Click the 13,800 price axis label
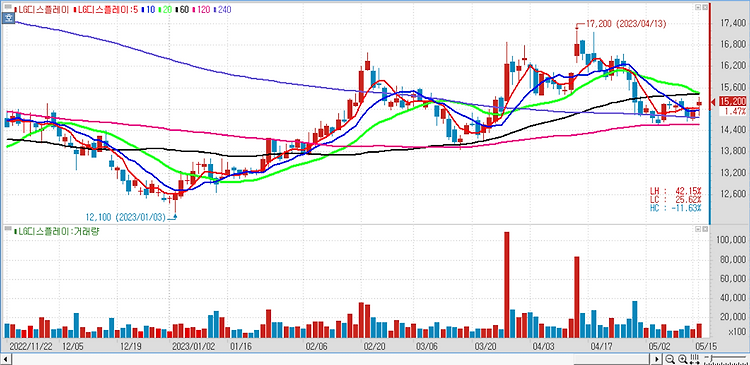Screen dimensions: 750x365 (x=733, y=152)
